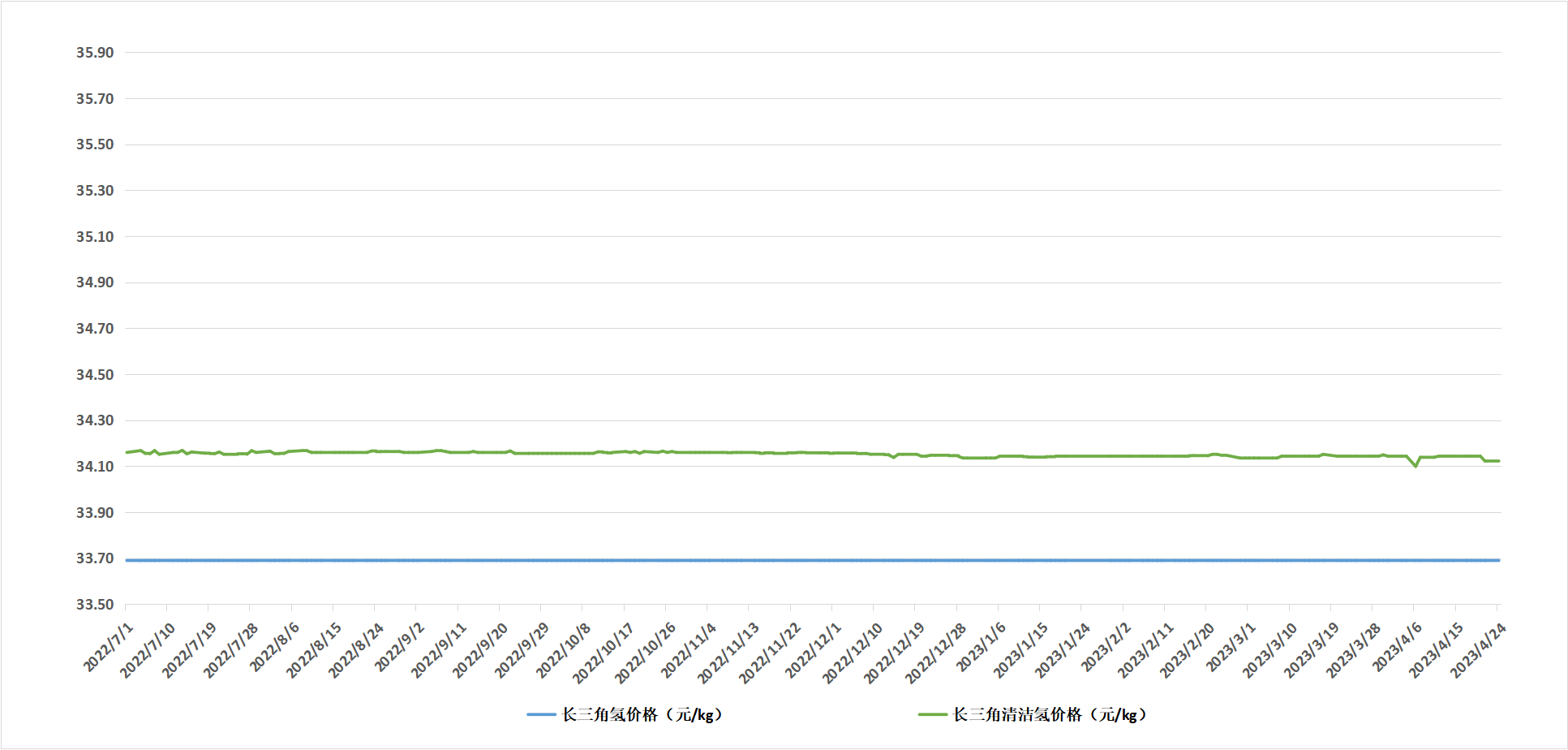Click x-axis date 2023/2/2
Screen dimensions: 1568x750
1106,648
